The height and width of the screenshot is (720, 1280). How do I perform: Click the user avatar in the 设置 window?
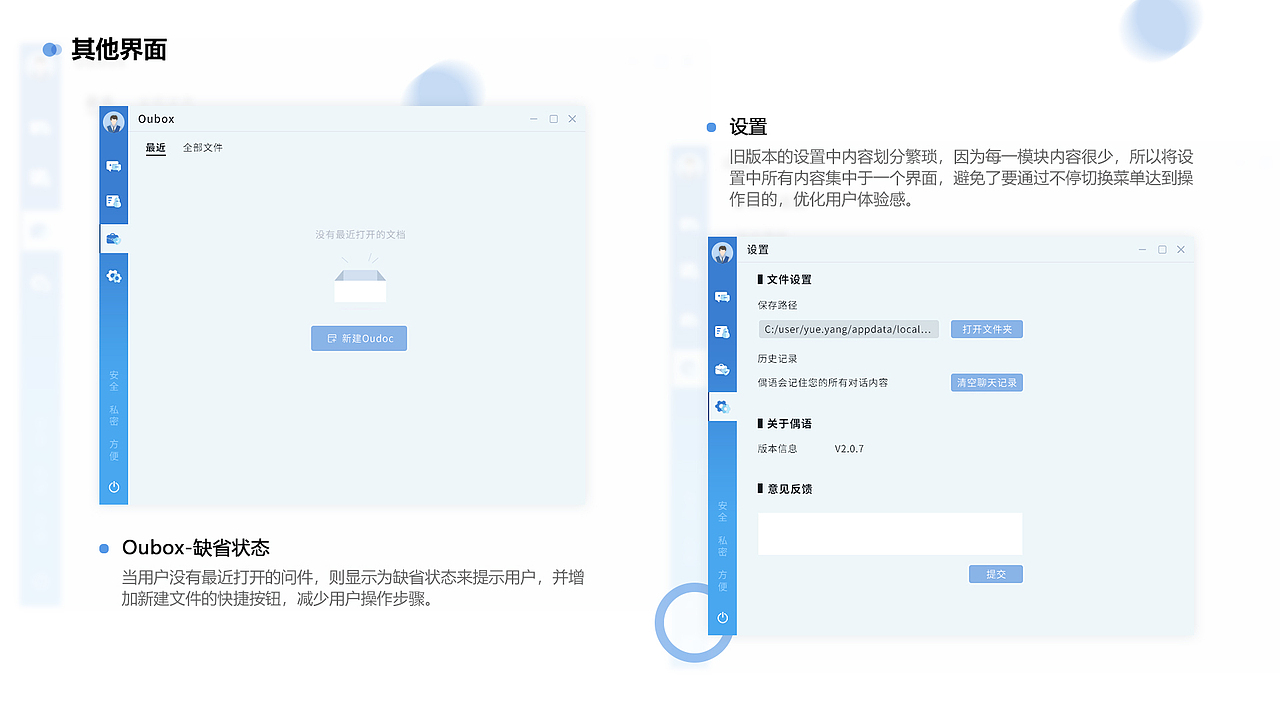[x=722, y=253]
